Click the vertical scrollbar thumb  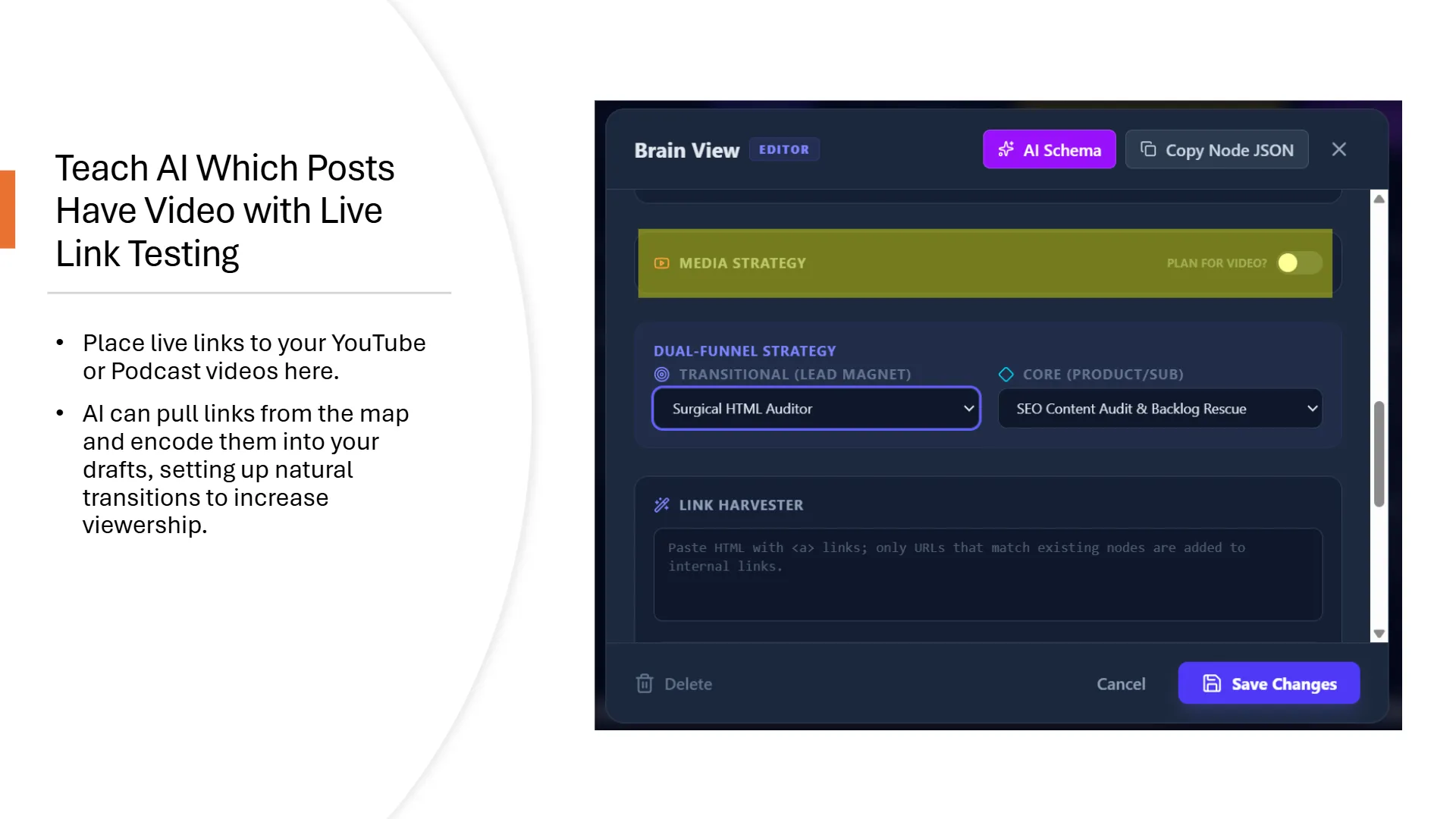coord(1379,453)
